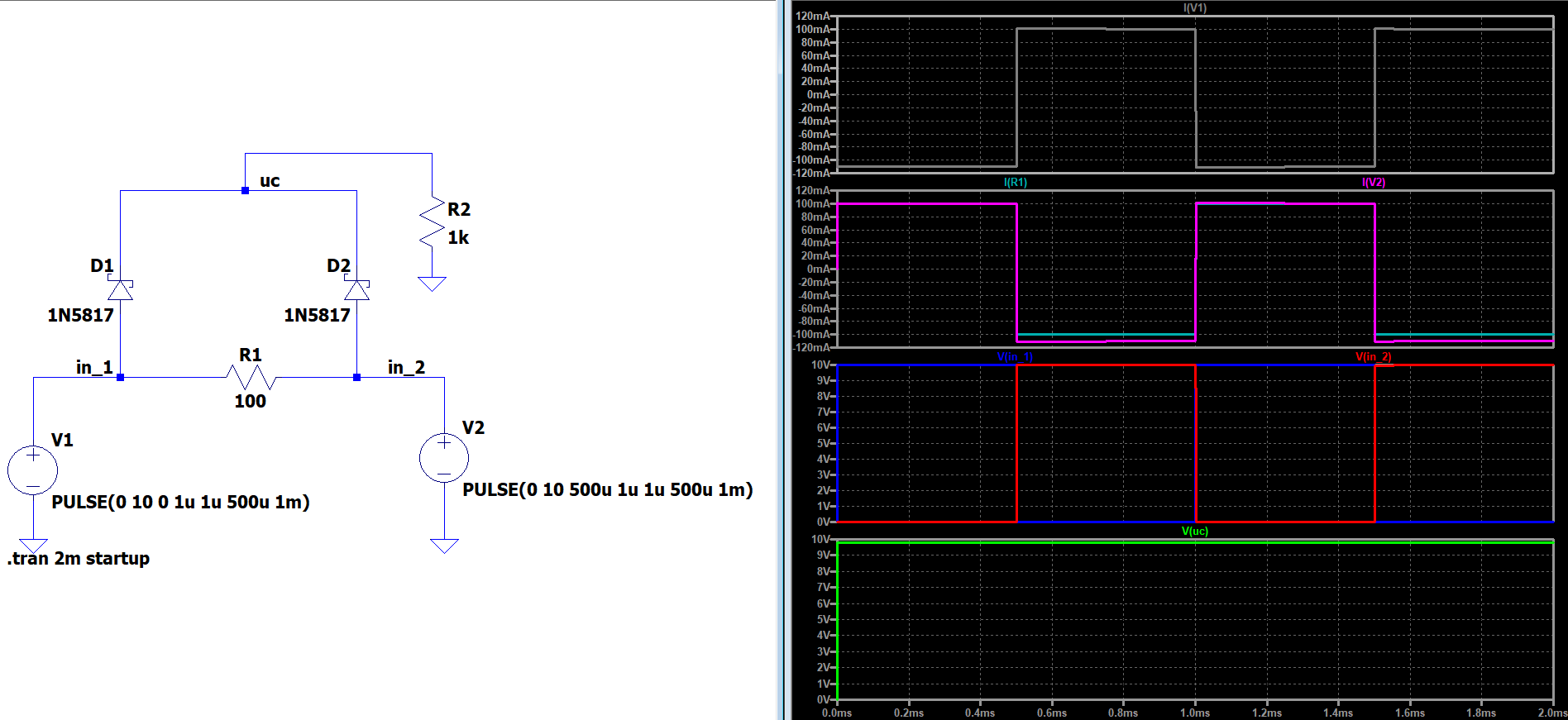Select the V1 voltage source symbol
This screenshot has width=1568, height=720.
[x=33, y=470]
